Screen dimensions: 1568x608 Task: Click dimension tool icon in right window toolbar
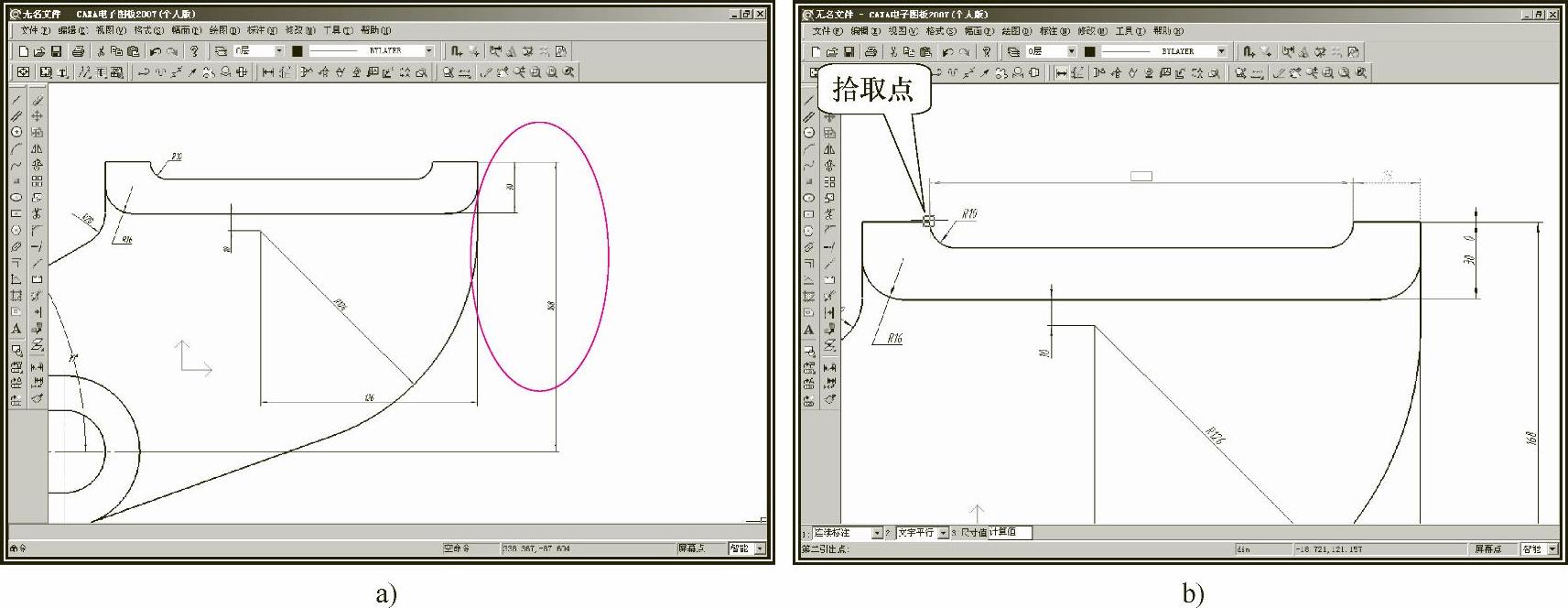click(1061, 72)
